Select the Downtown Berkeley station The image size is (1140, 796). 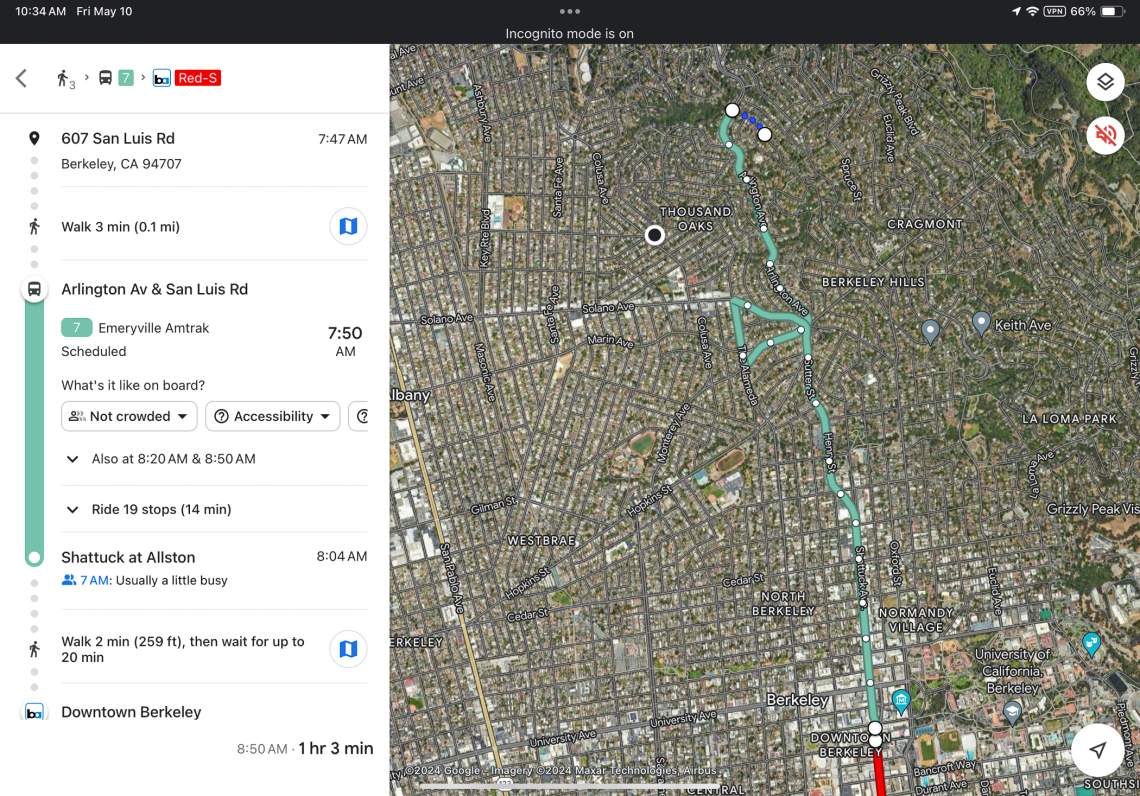click(x=131, y=712)
